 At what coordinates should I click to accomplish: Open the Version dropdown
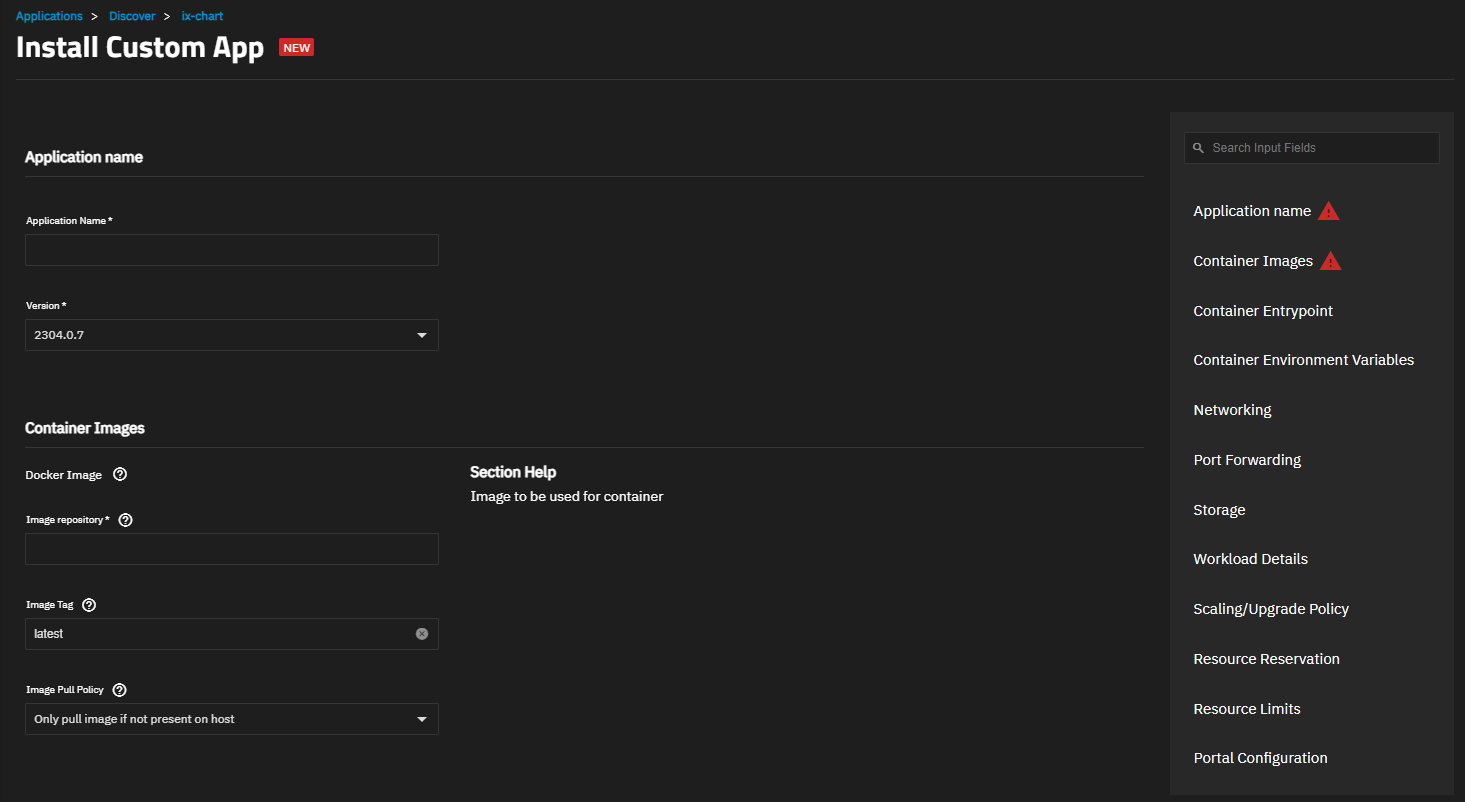click(x=422, y=335)
